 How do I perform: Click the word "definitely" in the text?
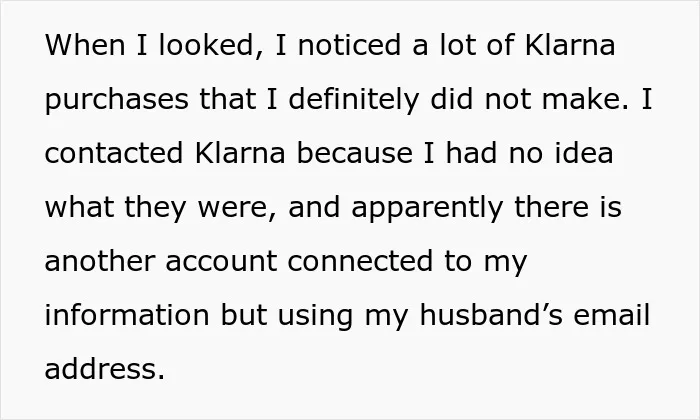[x=354, y=99]
